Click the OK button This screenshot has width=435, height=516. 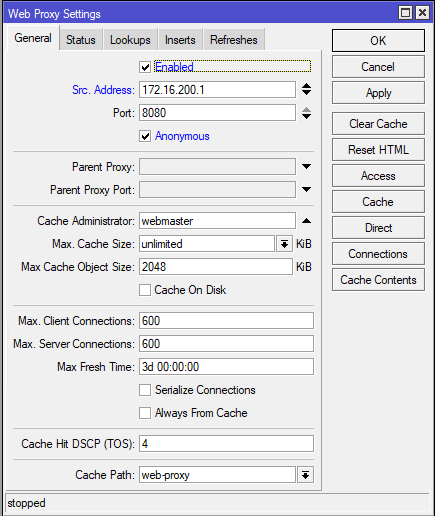point(378,40)
